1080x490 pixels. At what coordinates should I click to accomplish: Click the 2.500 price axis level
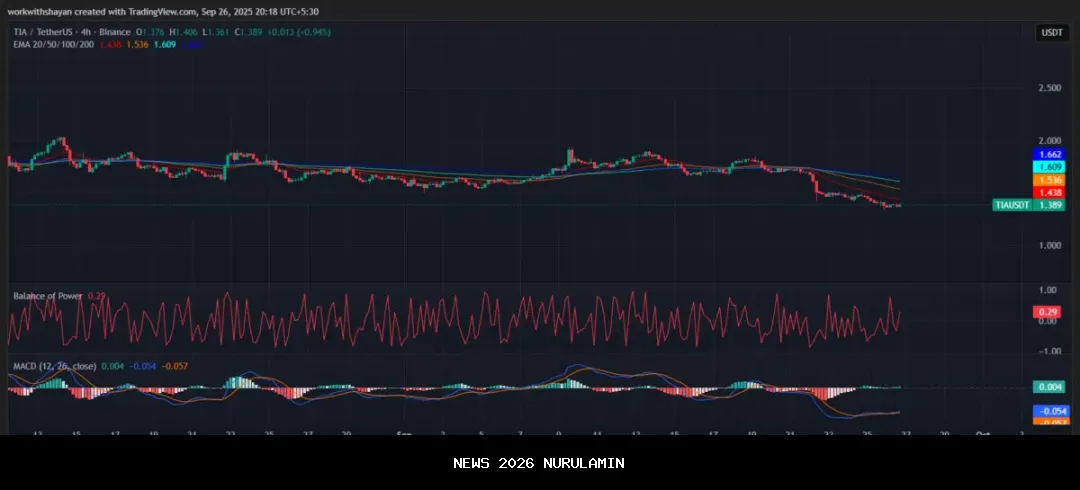[1049, 88]
